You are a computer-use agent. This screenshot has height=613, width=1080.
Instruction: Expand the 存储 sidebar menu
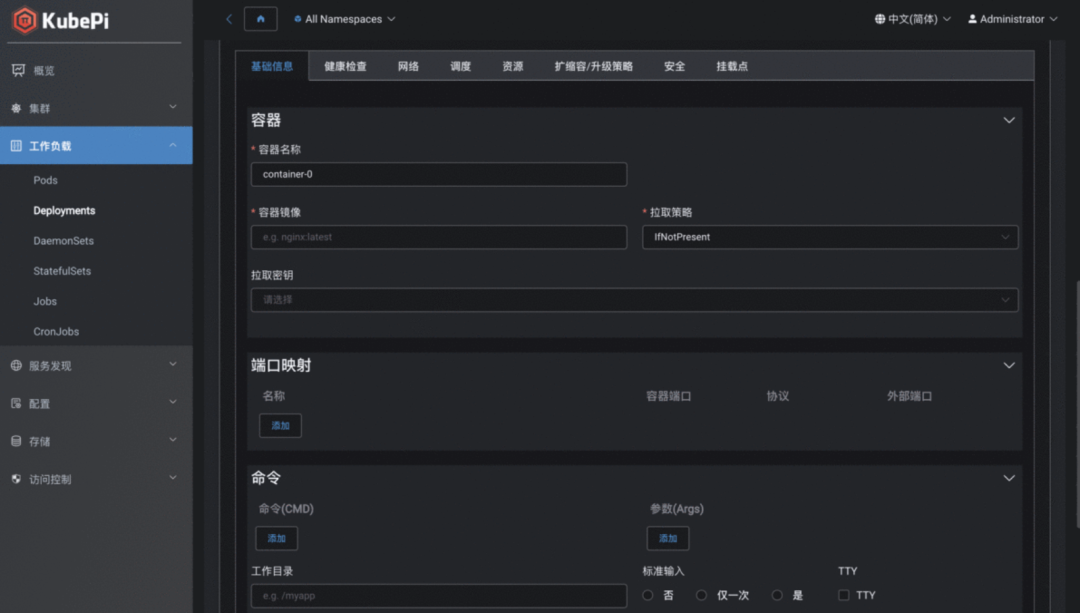click(x=173, y=440)
